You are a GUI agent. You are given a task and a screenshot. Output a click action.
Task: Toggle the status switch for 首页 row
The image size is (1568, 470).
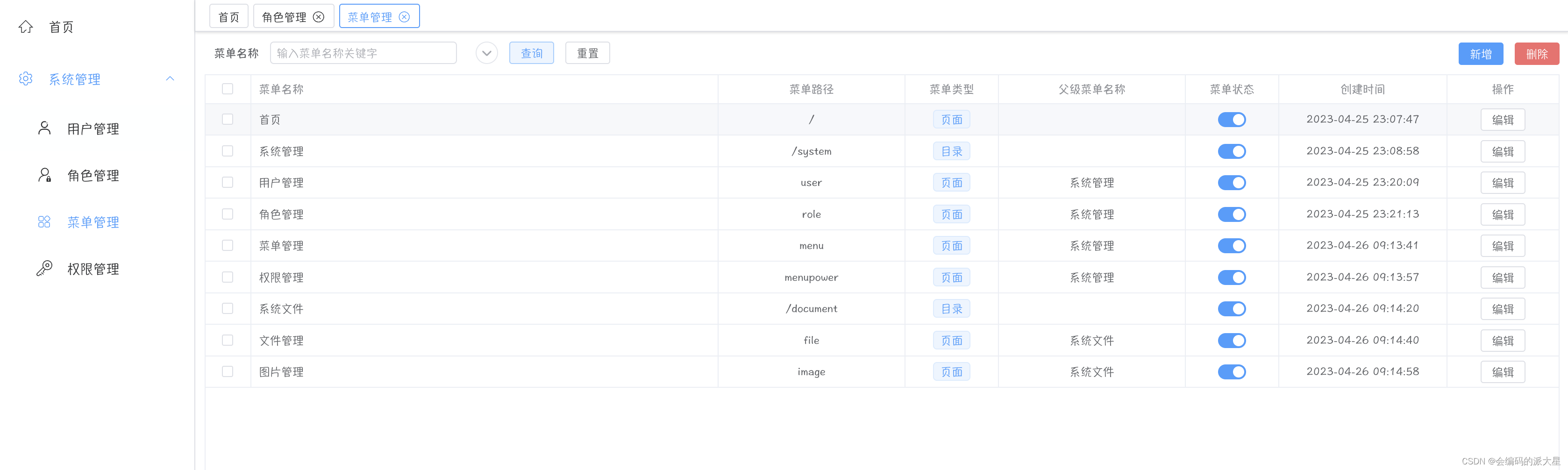point(1232,119)
